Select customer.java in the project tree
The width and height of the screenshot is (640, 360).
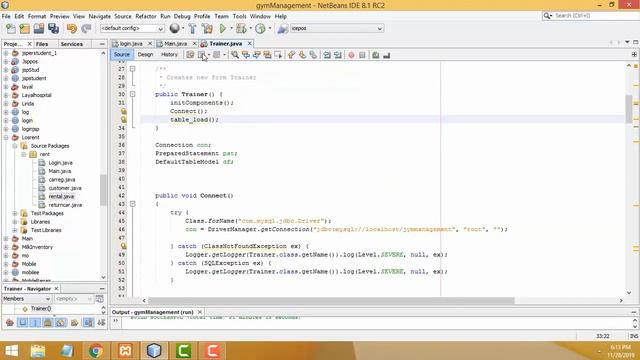coord(65,188)
